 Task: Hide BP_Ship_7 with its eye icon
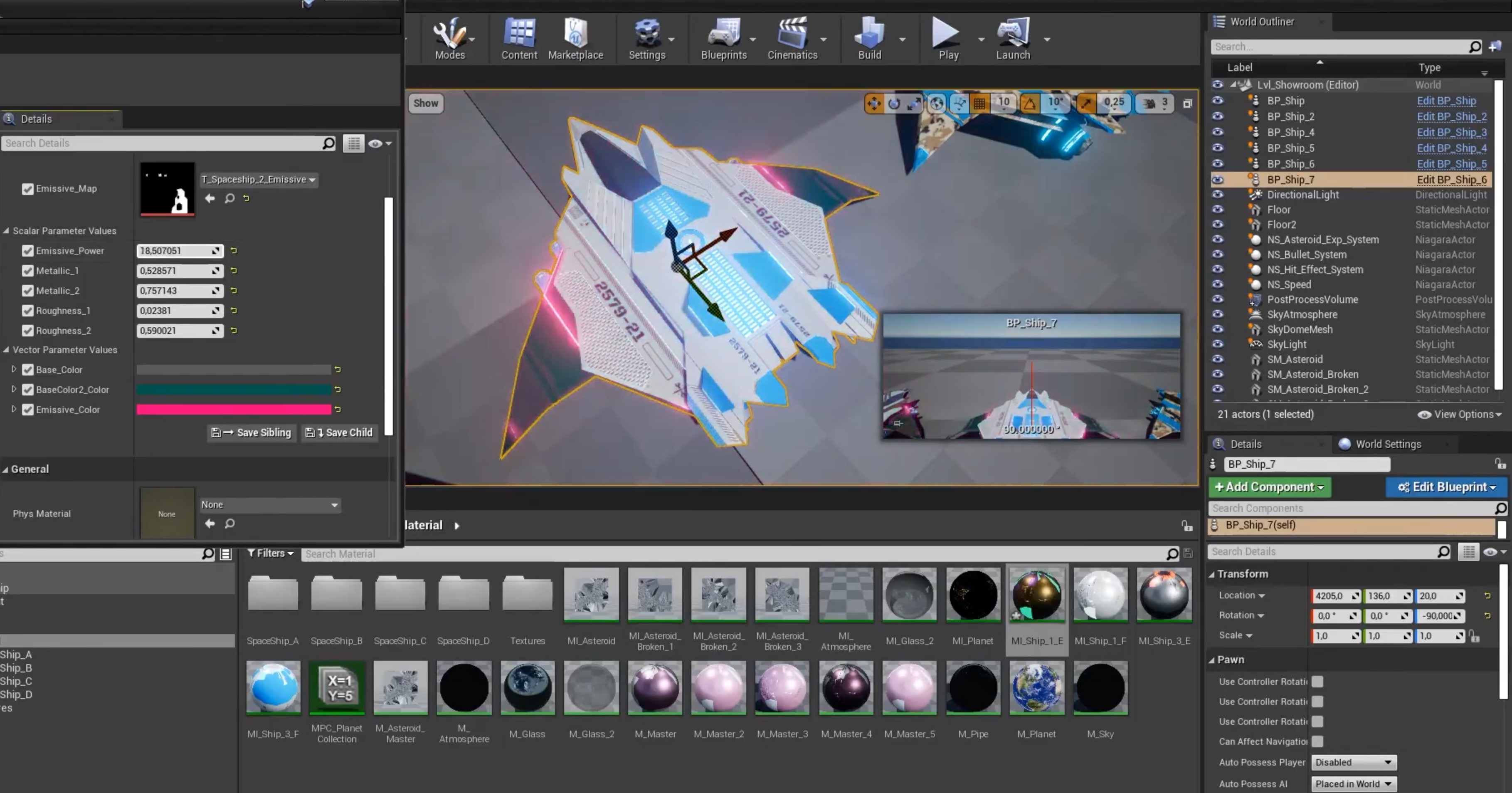pos(1217,180)
